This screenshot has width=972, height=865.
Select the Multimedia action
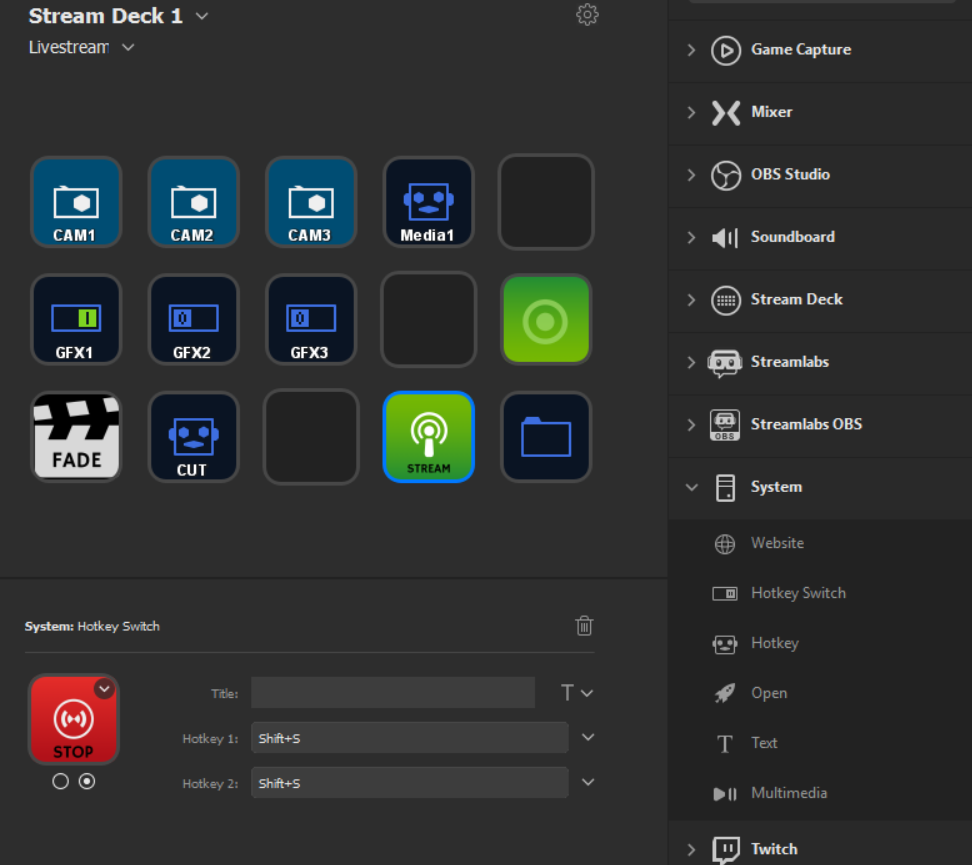788,793
